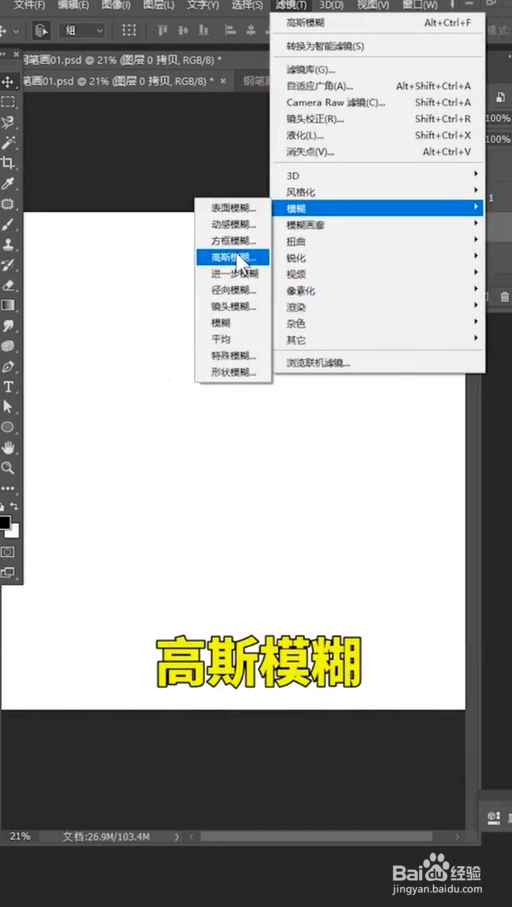Choose 特殊模糊... in the blur submenu

pos(233,356)
